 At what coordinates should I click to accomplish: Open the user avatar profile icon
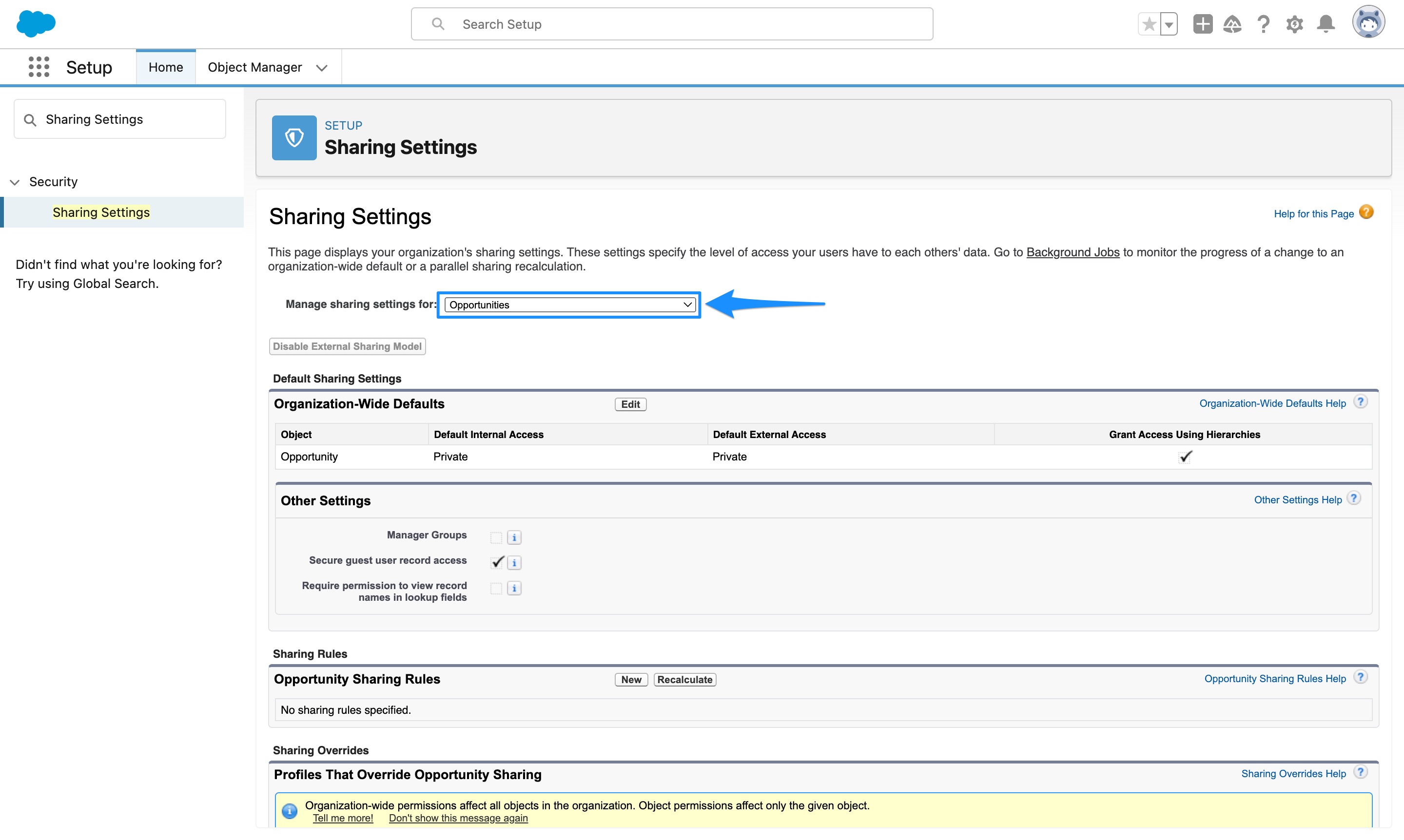[1369, 22]
